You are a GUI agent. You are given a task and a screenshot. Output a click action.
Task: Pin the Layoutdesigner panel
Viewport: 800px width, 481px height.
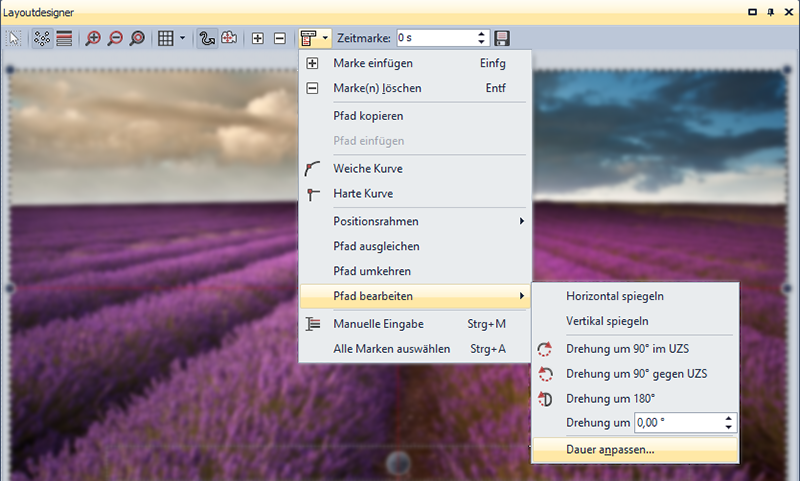pyautogui.click(x=770, y=12)
